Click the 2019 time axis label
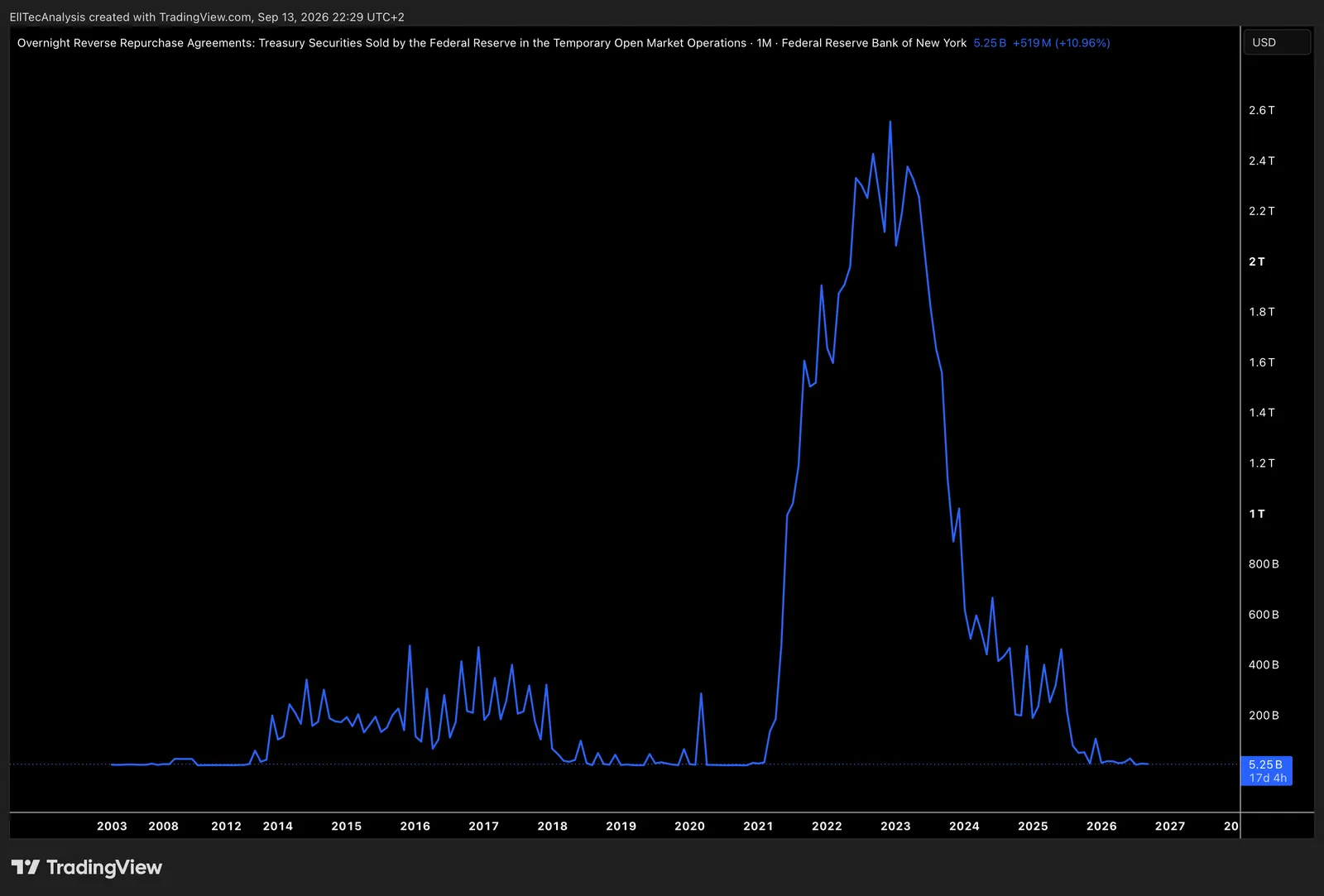Image resolution: width=1324 pixels, height=896 pixels. coord(621,826)
